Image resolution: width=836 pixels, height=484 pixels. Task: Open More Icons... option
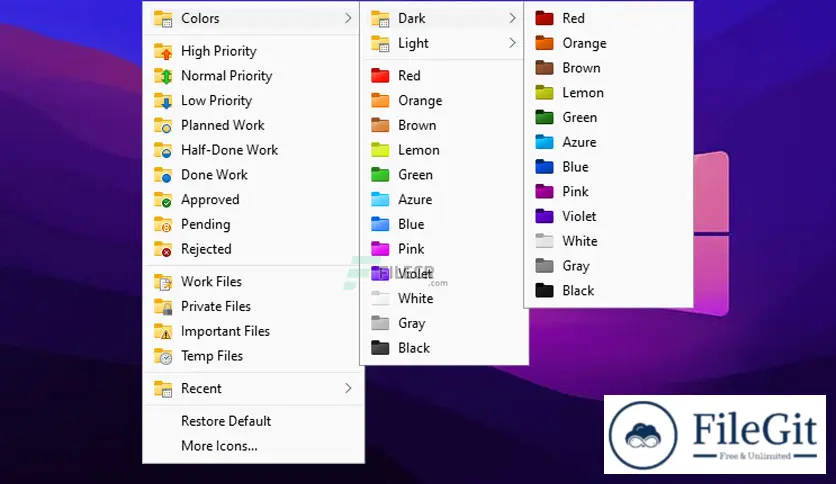pyautogui.click(x=219, y=446)
